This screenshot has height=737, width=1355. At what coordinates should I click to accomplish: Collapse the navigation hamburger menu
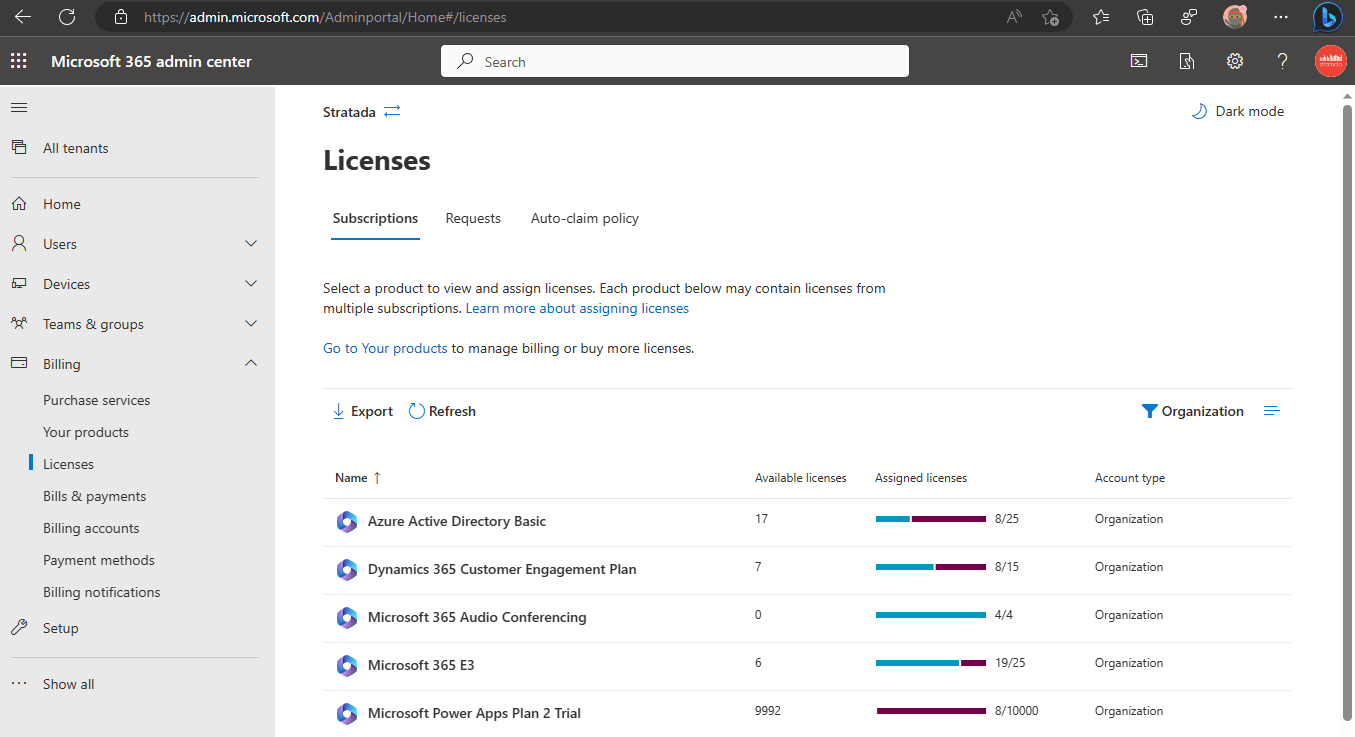coord(19,108)
